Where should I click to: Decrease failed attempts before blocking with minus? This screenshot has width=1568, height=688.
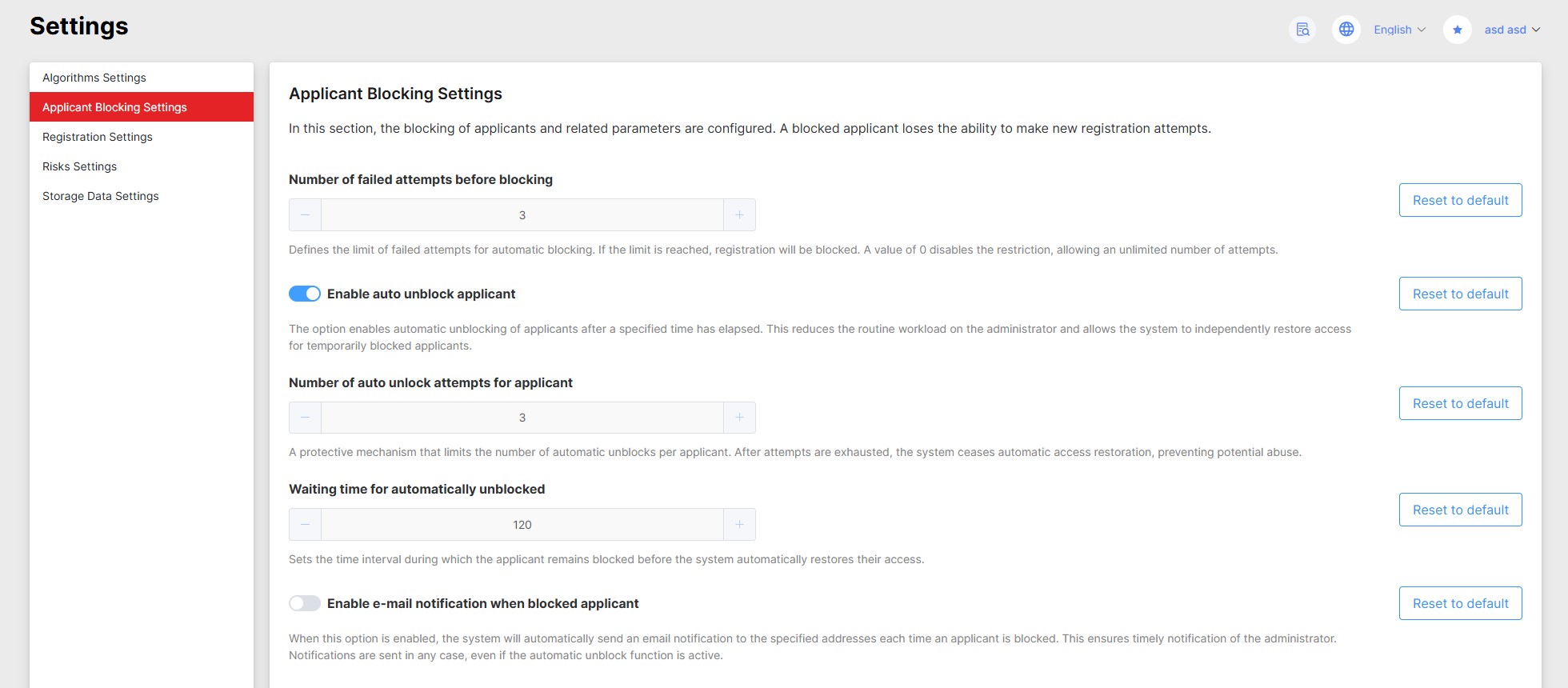[305, 215]
